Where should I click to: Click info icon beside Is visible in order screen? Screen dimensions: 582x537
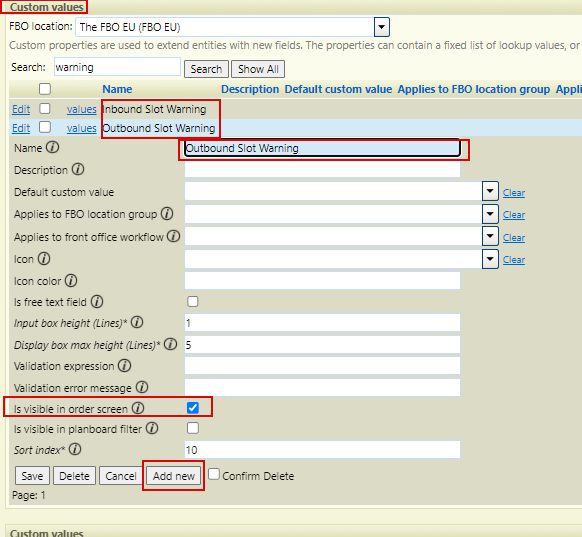(x=138, y=408)
